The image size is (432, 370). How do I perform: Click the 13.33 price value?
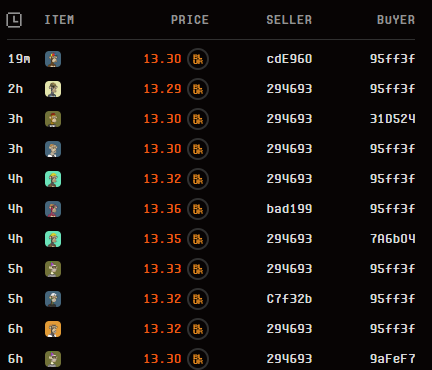162,269
